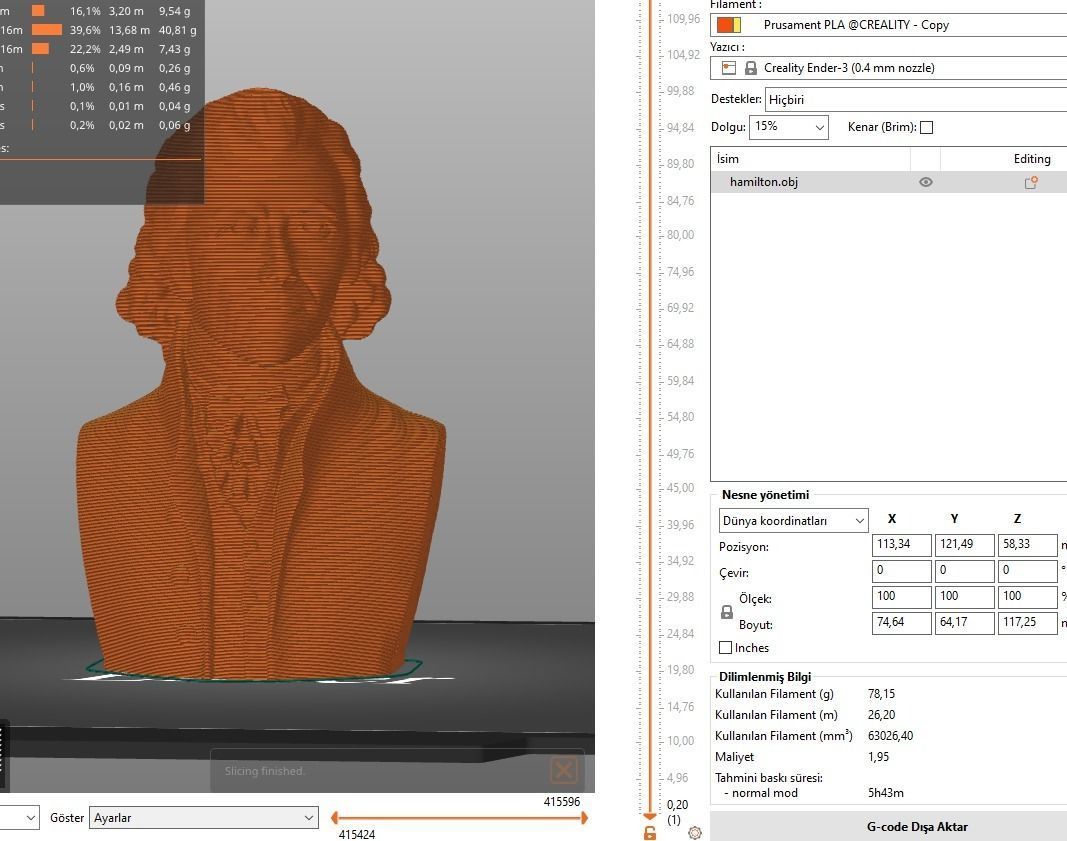
Task: Open the Dolgu 15% infill dropdown
Action: tap(789, 127)
